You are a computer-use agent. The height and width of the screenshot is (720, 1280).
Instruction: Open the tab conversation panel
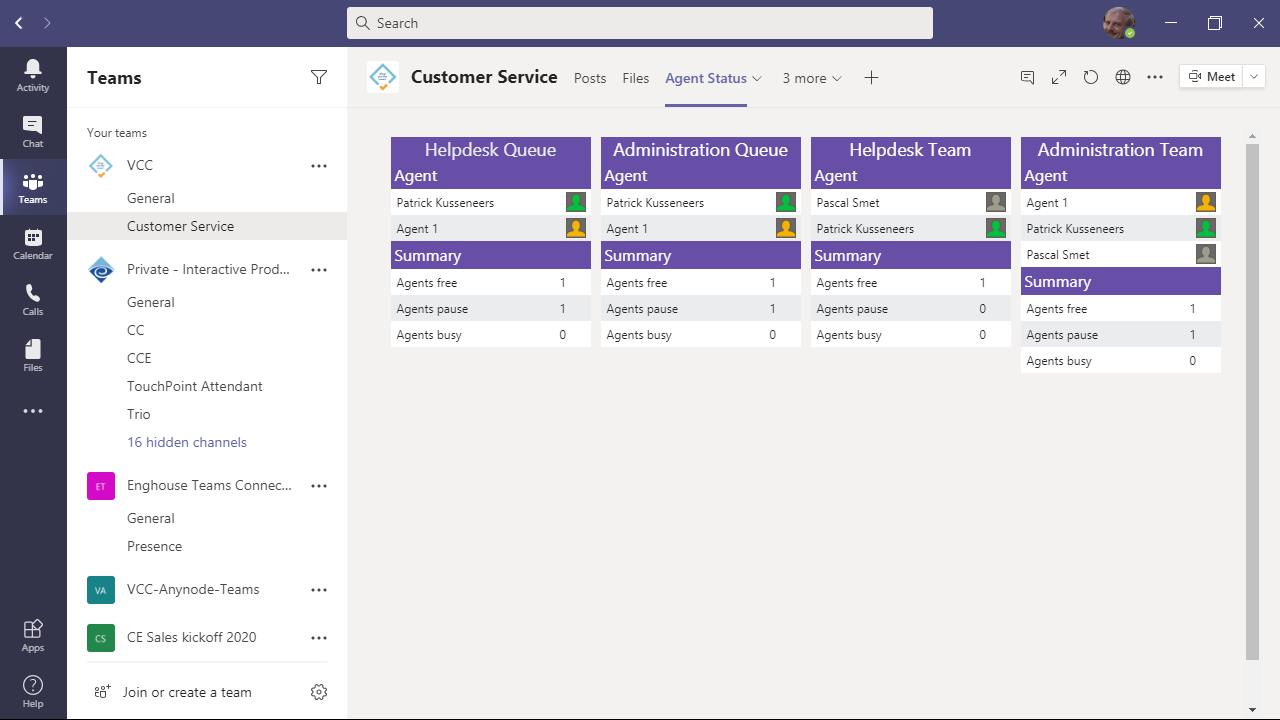(1027, 77)
